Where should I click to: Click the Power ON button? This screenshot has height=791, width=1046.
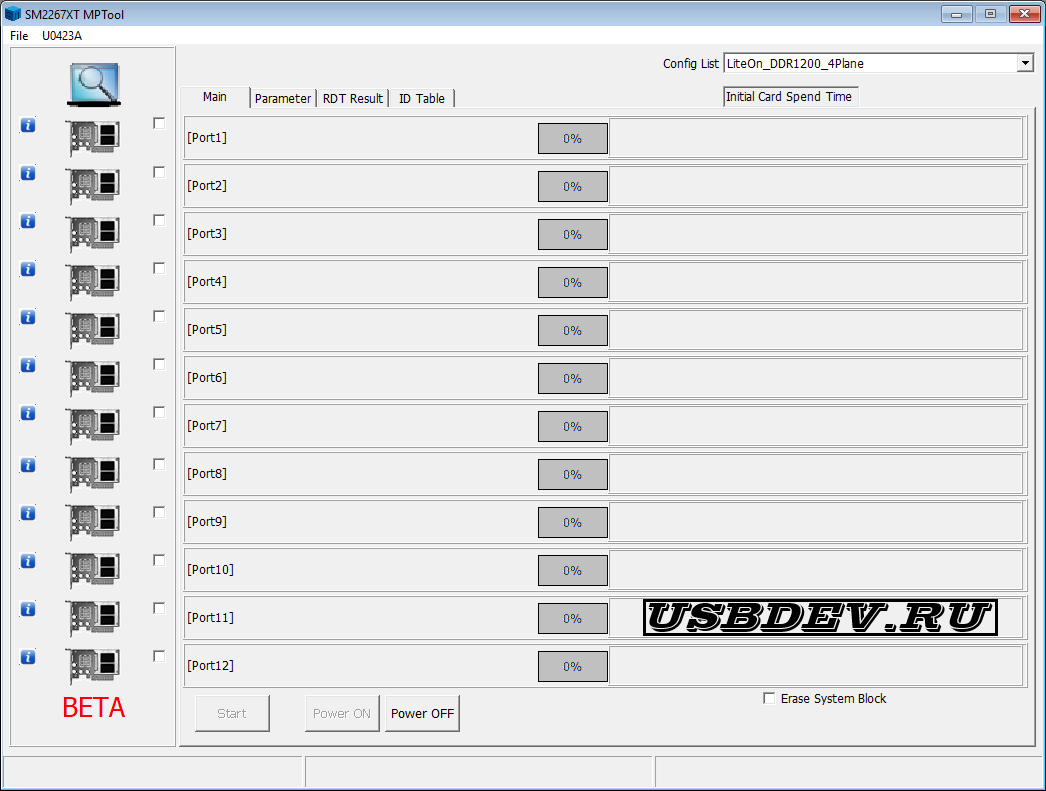[x=342, y=714]
